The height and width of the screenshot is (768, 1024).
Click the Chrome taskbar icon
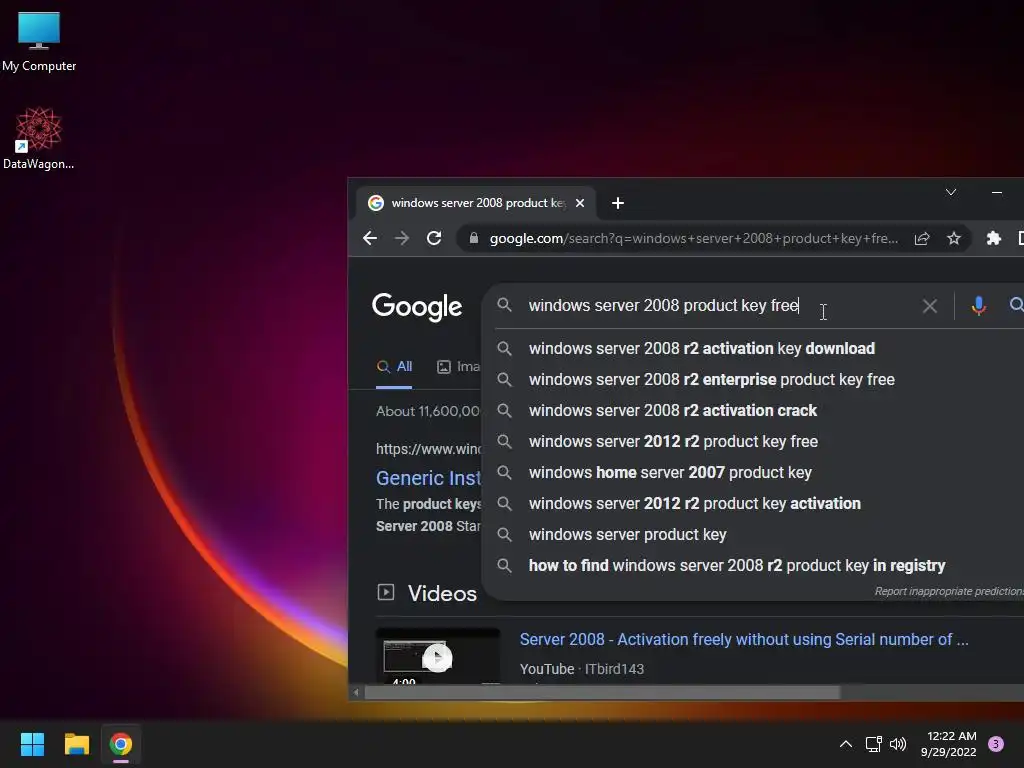121,744
